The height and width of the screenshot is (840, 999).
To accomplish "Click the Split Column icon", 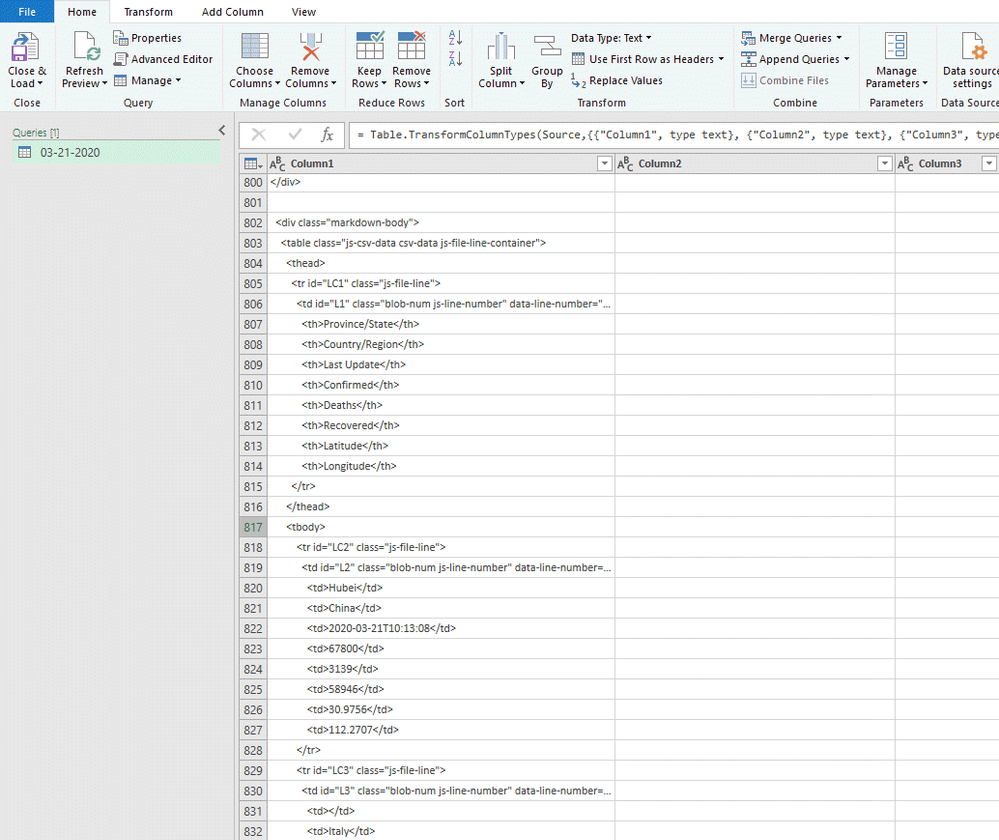I will tap(501, 47).
